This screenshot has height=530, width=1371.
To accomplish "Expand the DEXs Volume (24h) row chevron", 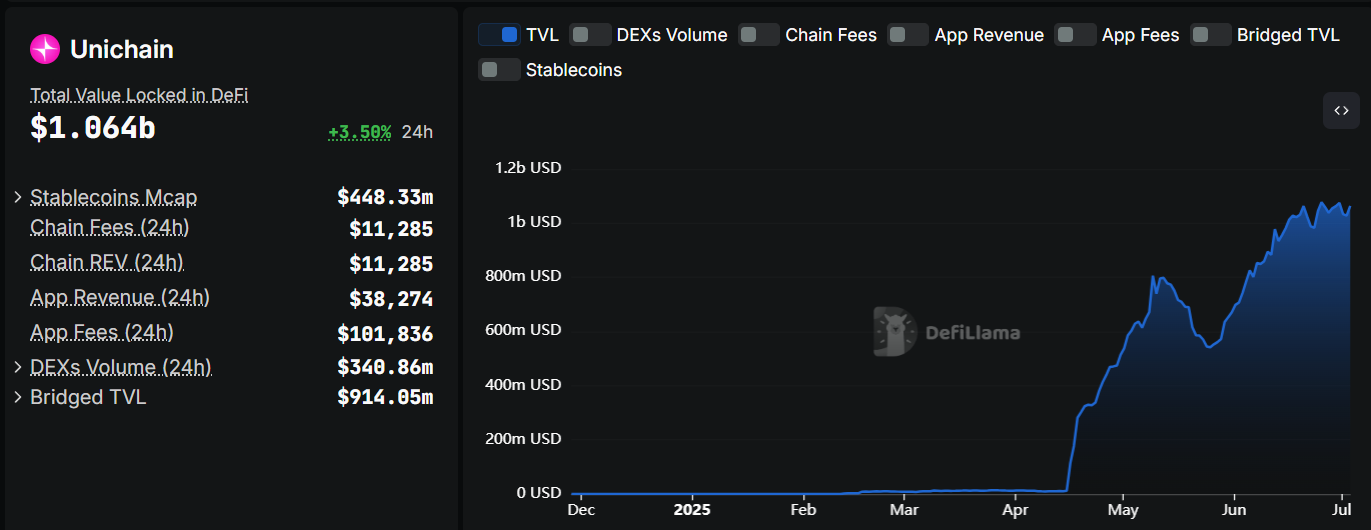I will pyautogui.click(x=17, y=367).
